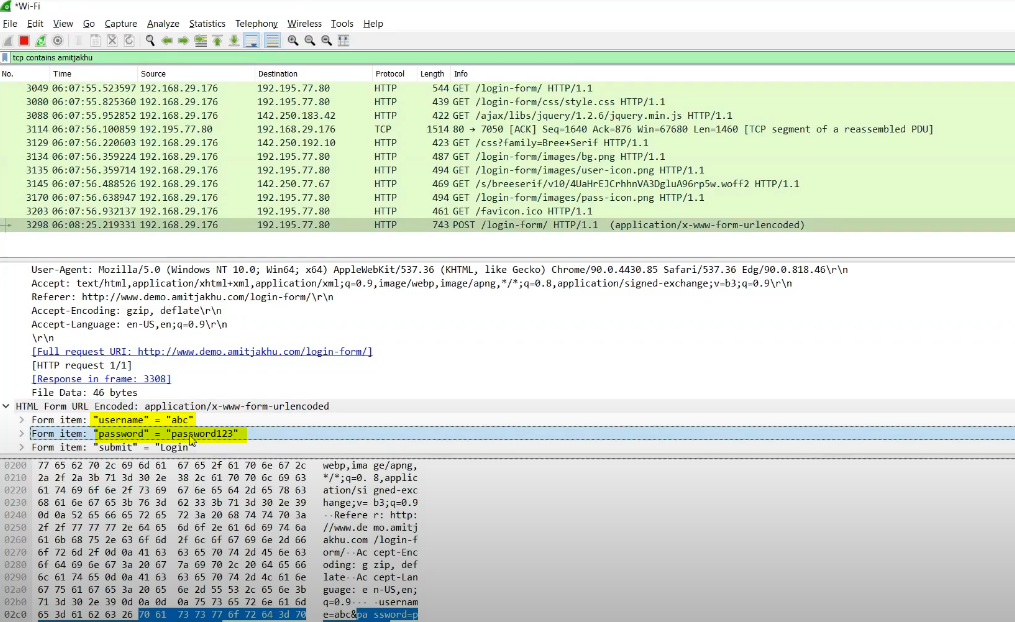Click the Find packet magnifier icon
1015x622 pixels.
[x=150, y=41]
